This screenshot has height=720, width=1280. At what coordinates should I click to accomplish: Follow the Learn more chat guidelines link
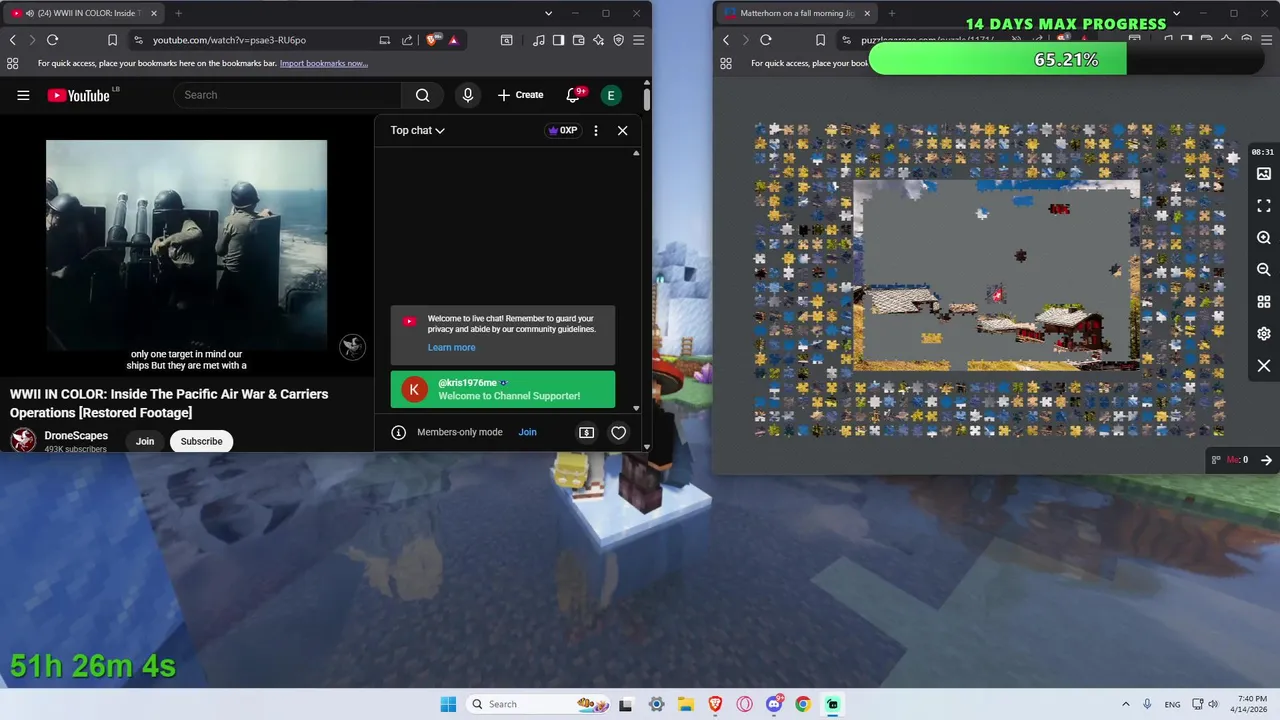(x=451, y=347)
